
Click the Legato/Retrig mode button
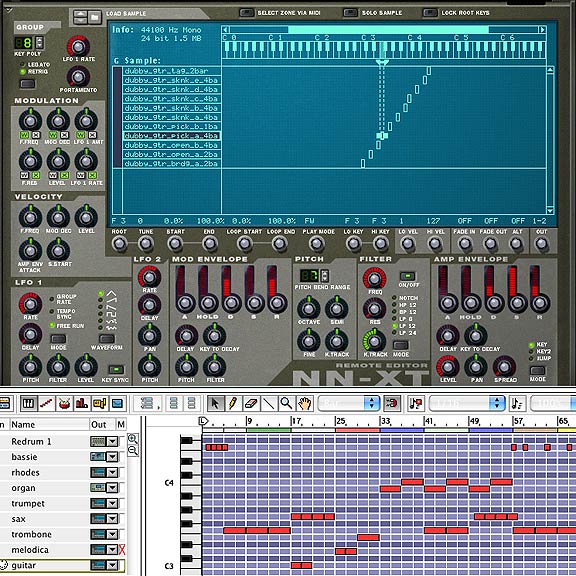(x=28, y=84)
